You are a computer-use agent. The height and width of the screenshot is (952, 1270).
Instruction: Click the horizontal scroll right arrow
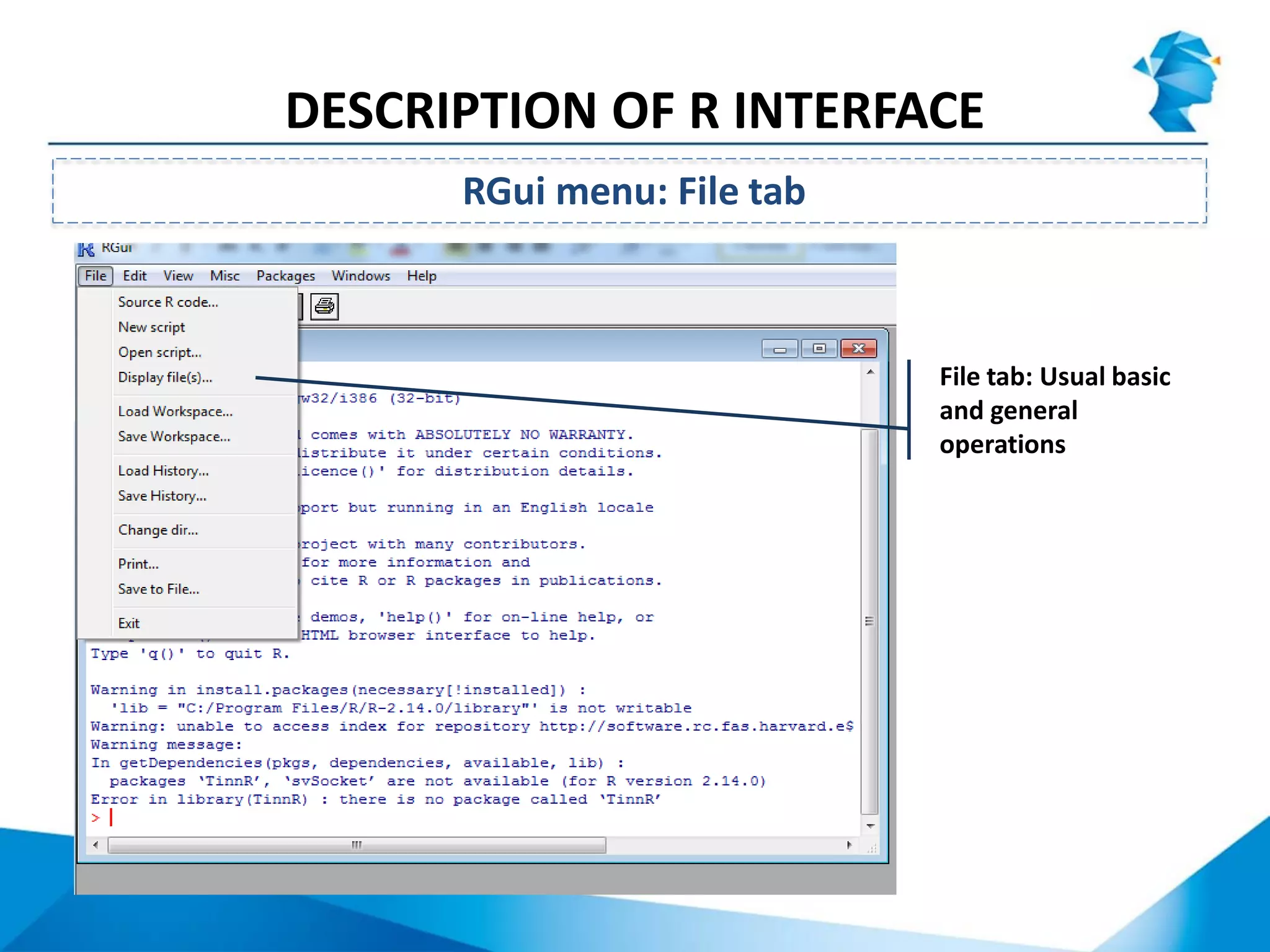coord(850,845)
